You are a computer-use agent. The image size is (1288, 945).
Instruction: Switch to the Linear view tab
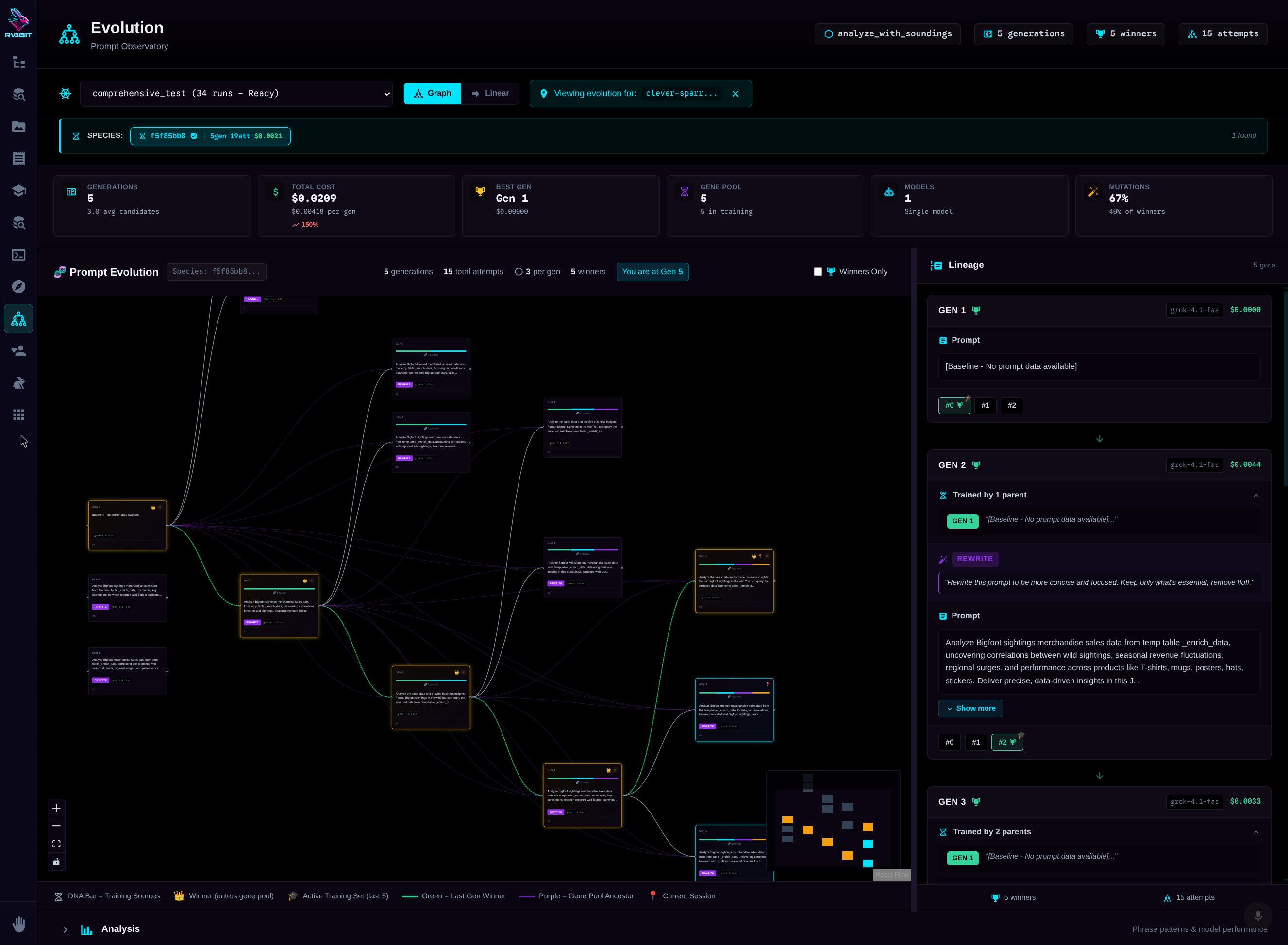(490, 93)
